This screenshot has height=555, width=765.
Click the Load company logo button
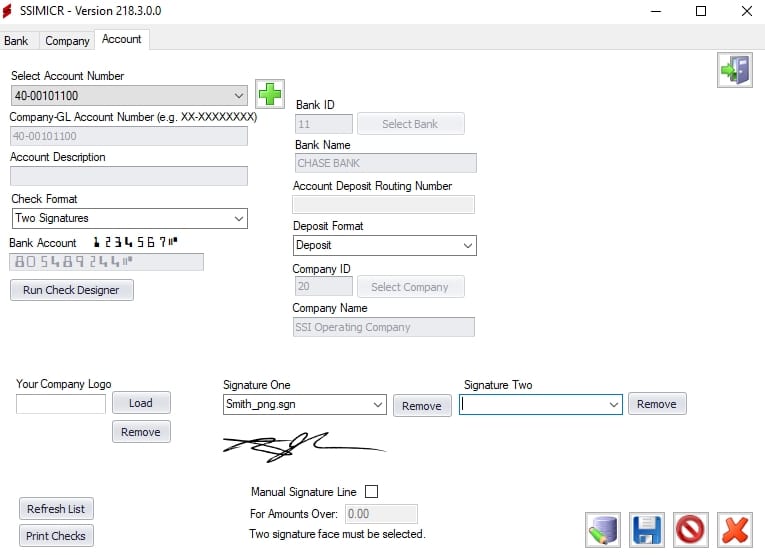[x=141, y=403]
